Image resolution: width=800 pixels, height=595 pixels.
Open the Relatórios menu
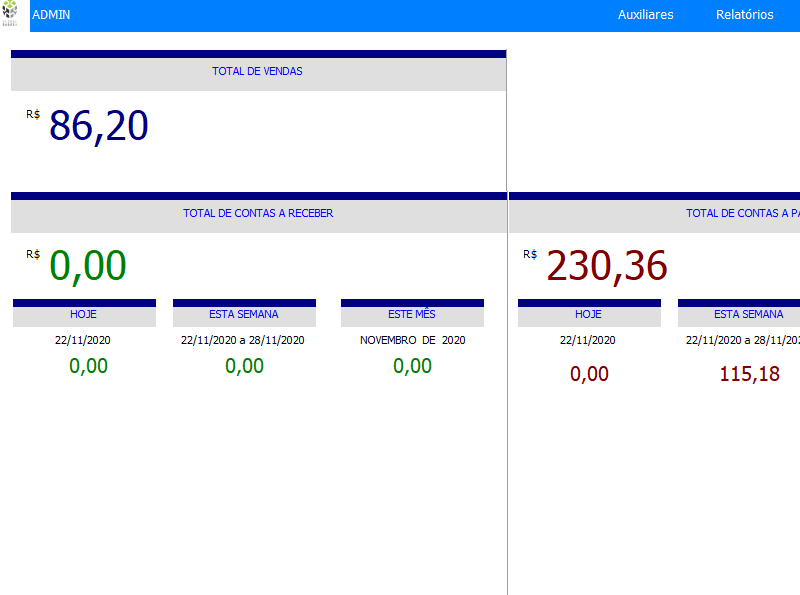pyautogui.click(x=744, y=15)
